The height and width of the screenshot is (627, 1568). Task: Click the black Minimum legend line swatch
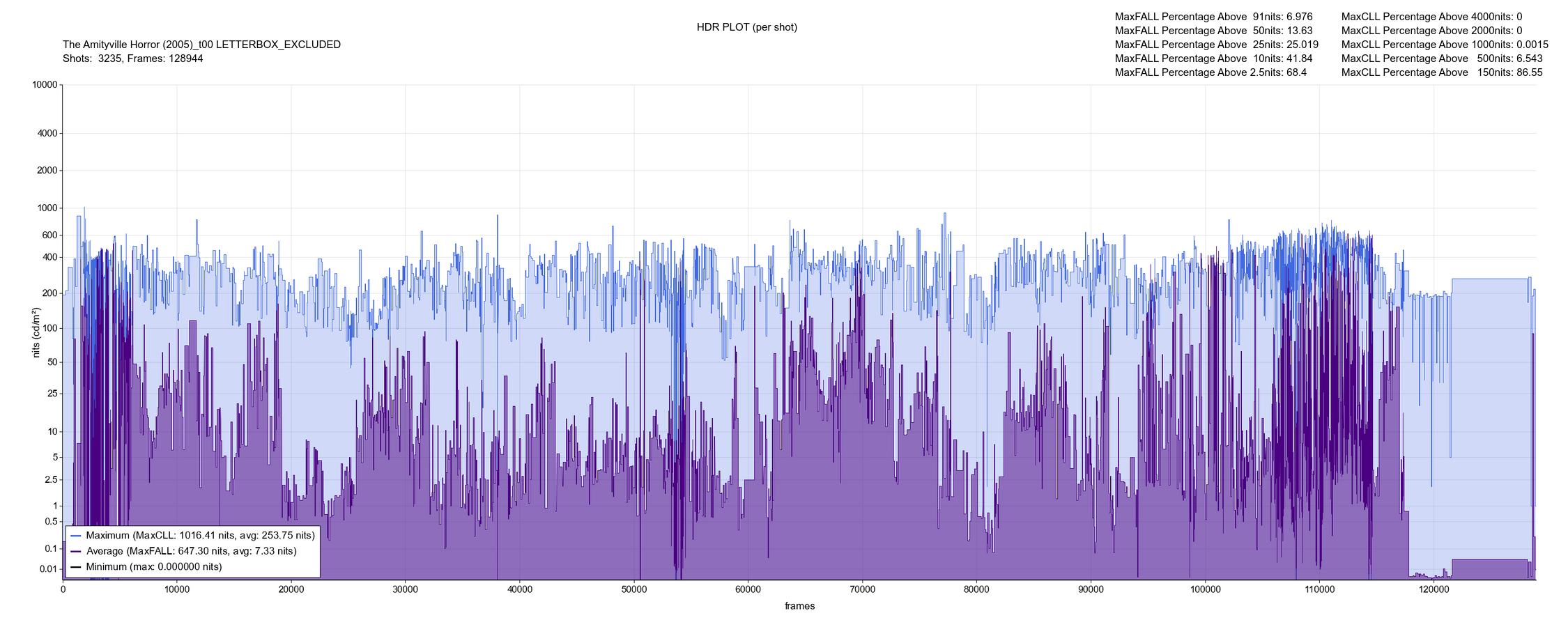coord(76,567)
